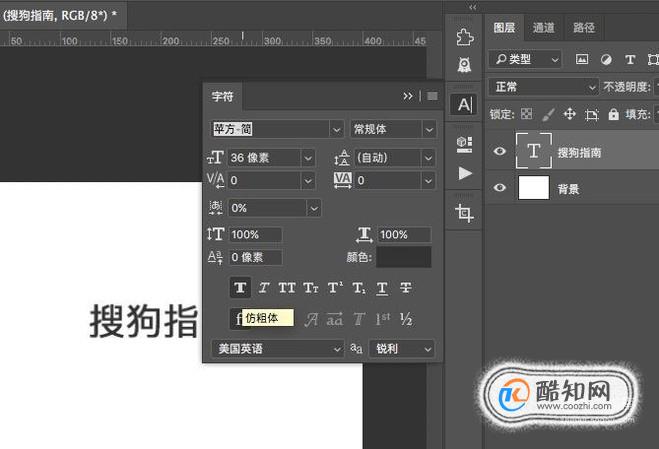Click the fractions ½ icon

[406, 320]
